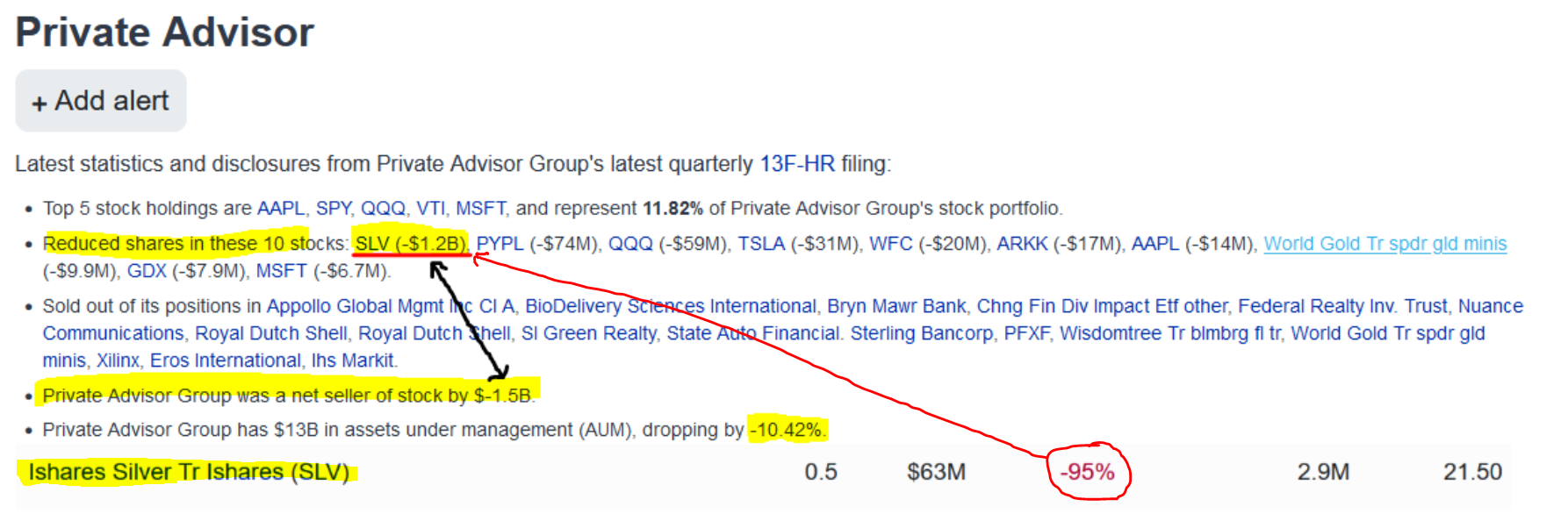The width and height of the screenshot is (1568, 521).
Task: Select the Ishares Silver Tr Ishares (SLV) row name
Action: (x=189, y=472)
